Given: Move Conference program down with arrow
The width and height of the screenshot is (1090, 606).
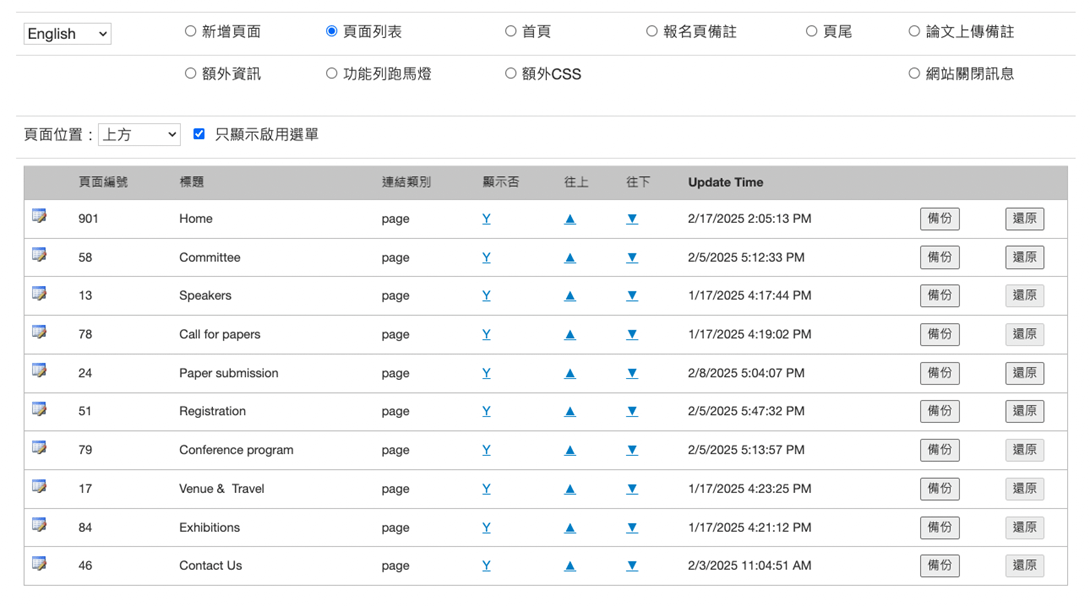Looking at the screenshot, I should point(632,450).
